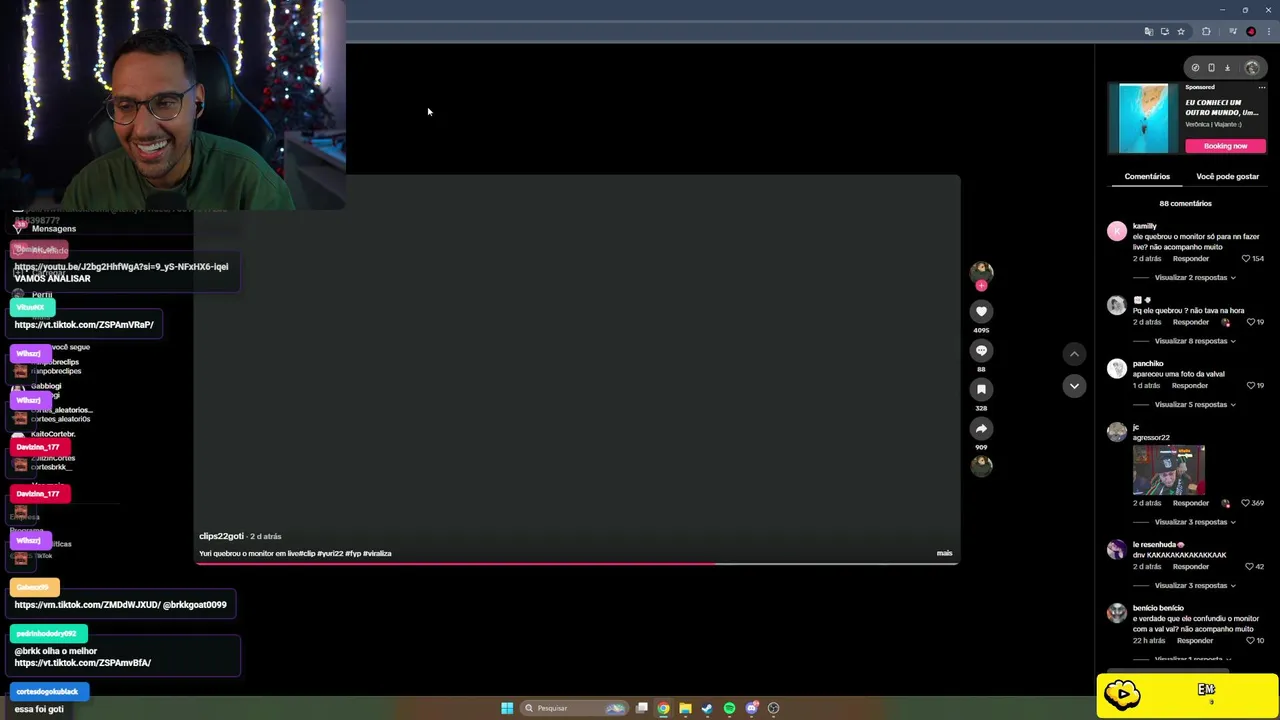Open Task View on the taskbar
This screenshot has height=720, width=1280.
point(642,708)
